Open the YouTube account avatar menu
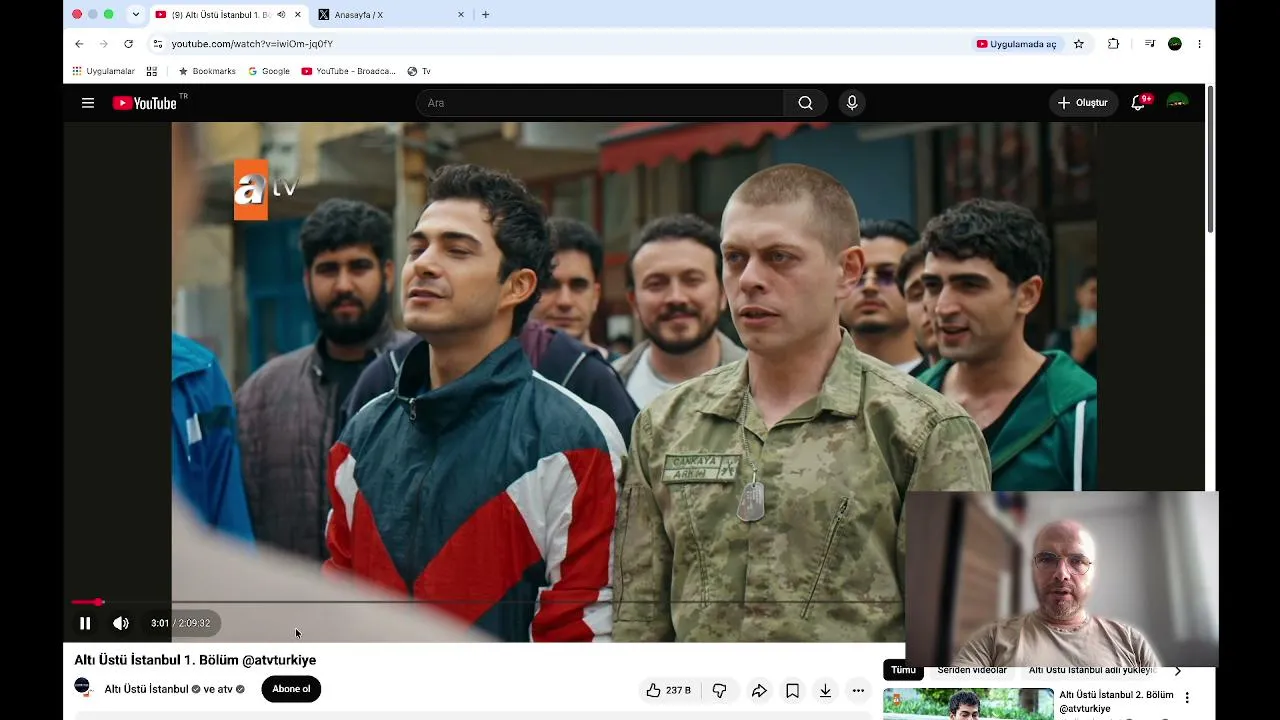The height and width of the screenshot is (720, 1280). click(x=1177, y=102)
